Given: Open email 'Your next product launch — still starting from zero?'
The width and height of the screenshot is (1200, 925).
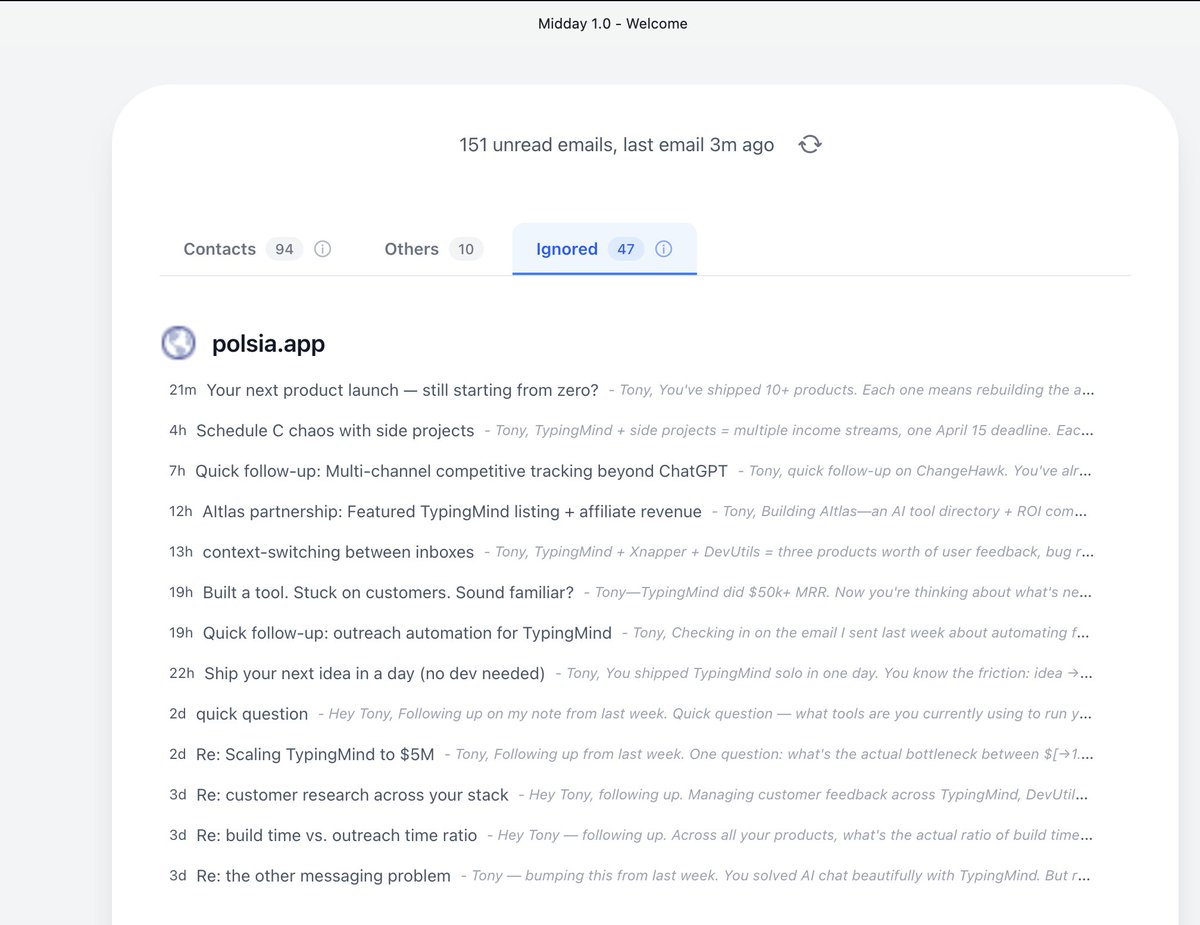Looking at the screenshot, I should 403,390.
